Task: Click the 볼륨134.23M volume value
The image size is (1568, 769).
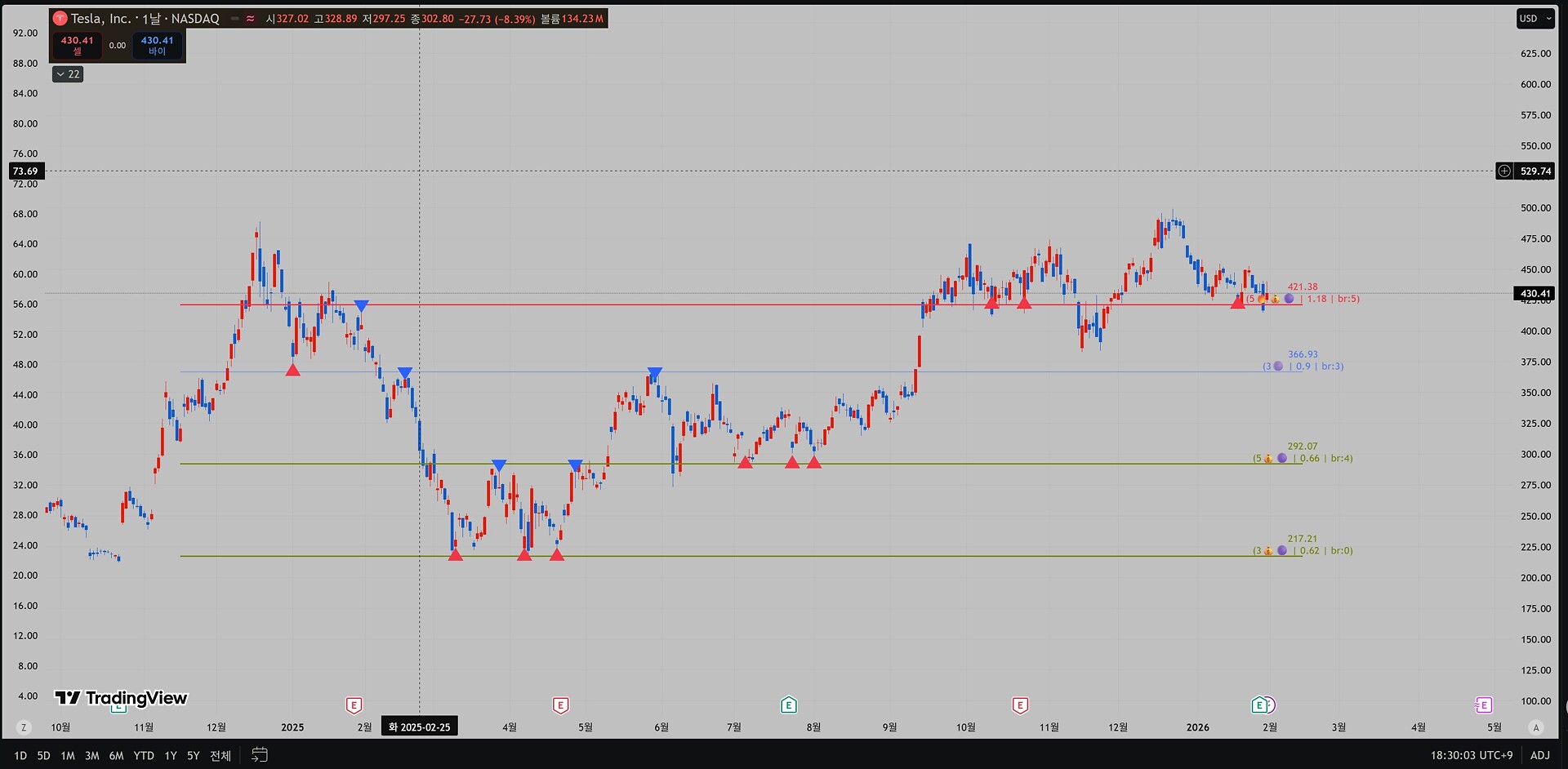Action: tap(572, 19)
